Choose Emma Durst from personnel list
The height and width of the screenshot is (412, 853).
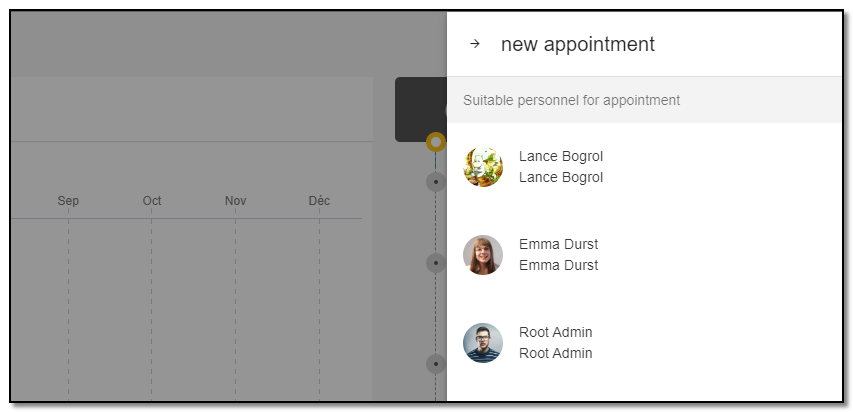click(645, 255)
